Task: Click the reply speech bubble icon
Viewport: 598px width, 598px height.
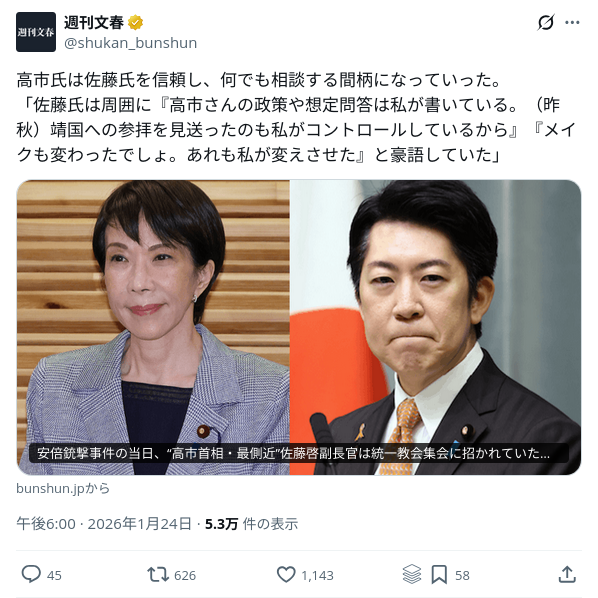Action: 31,574
